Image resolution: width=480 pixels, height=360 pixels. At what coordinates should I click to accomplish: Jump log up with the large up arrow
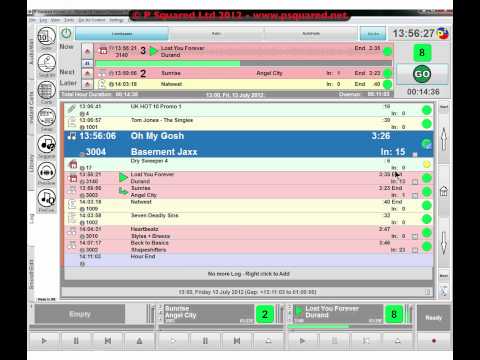[444, 139]
